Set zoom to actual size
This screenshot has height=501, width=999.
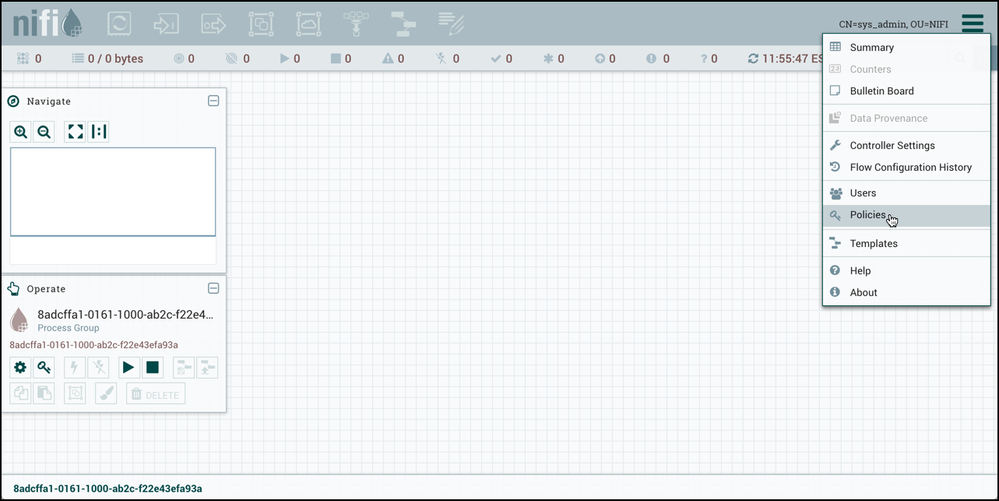click(99, 132)
